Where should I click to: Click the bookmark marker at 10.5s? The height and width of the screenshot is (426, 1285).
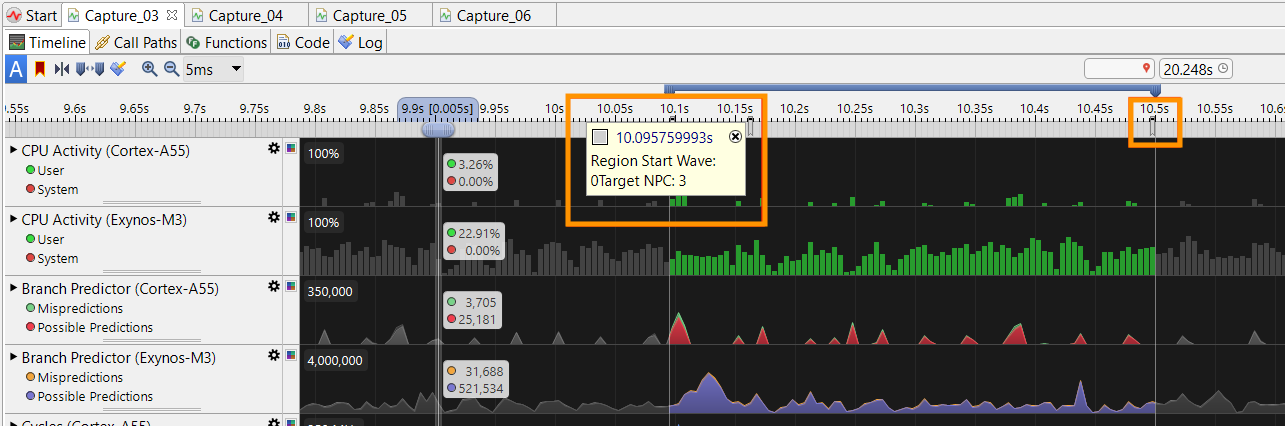tap(1152, 126)
